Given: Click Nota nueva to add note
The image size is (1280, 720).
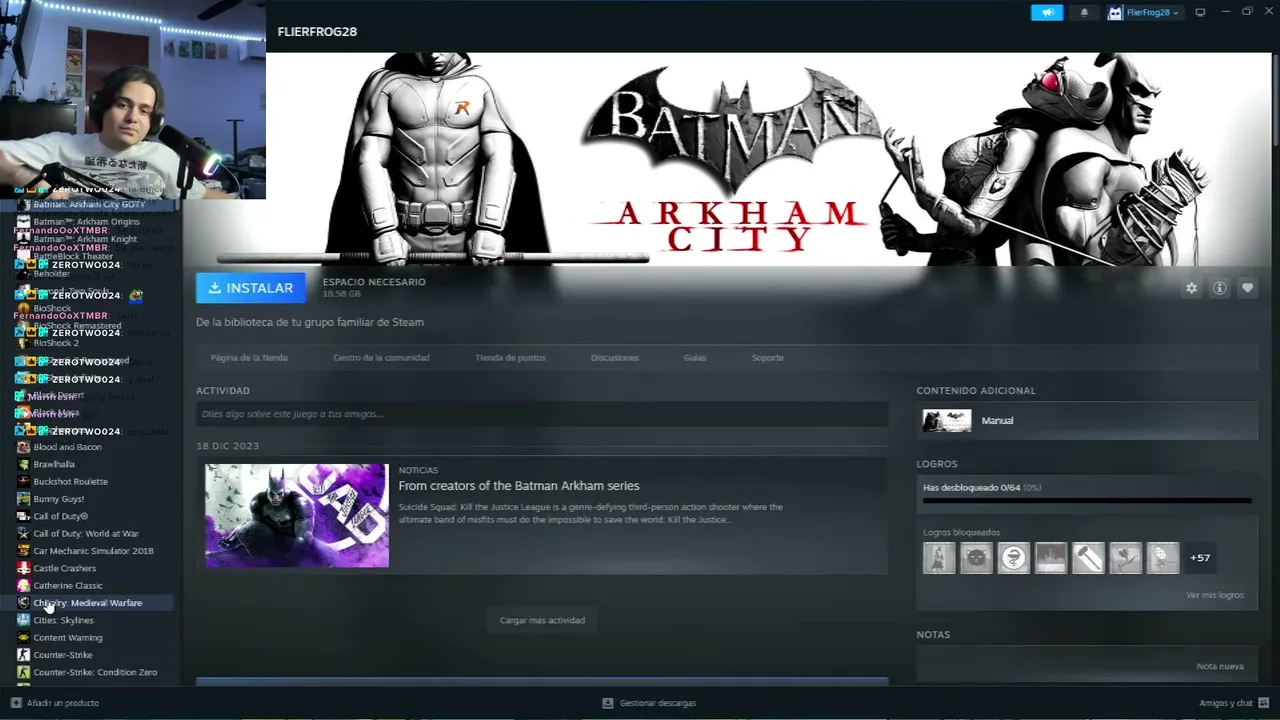Looking at the screenshot, I should pyautogui.click(x=1220, y=666).
